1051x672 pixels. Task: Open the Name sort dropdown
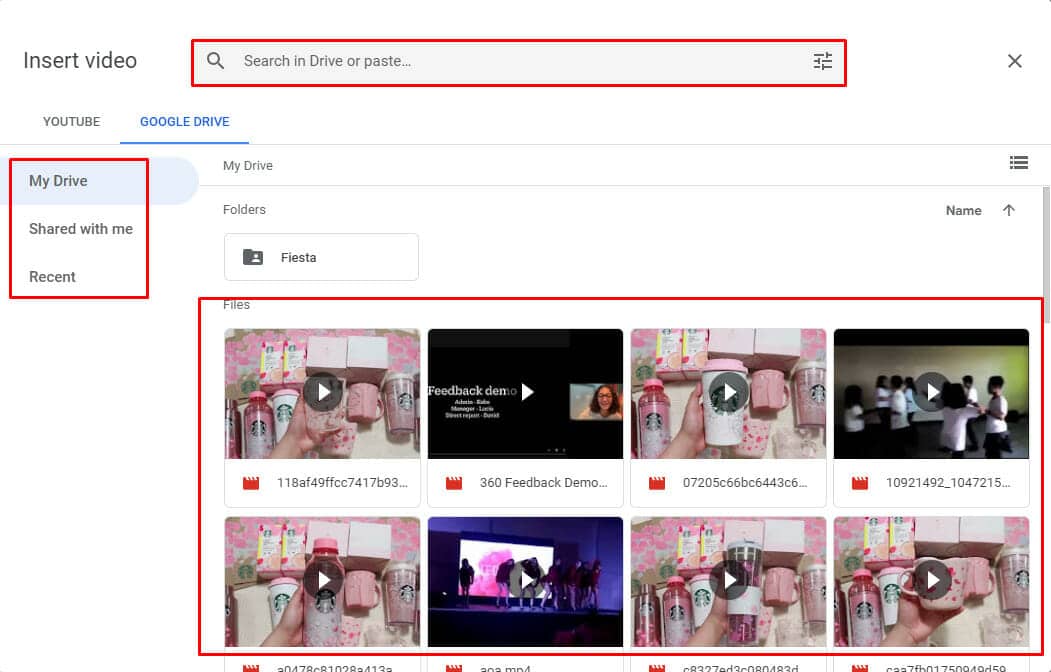coord(963,210)
